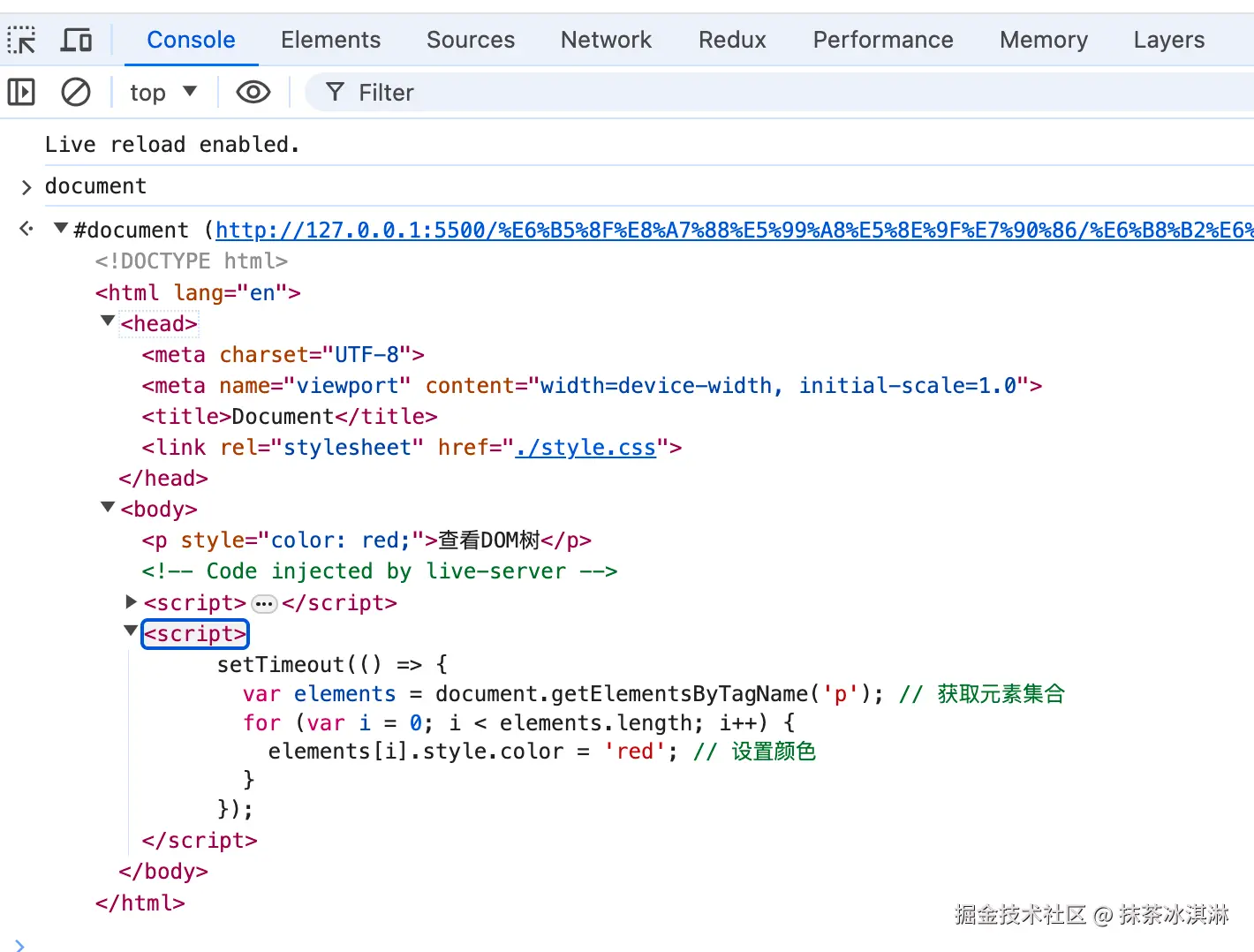Select the p style color red line
Screen dimensions: 1254x952
[366, 540]
